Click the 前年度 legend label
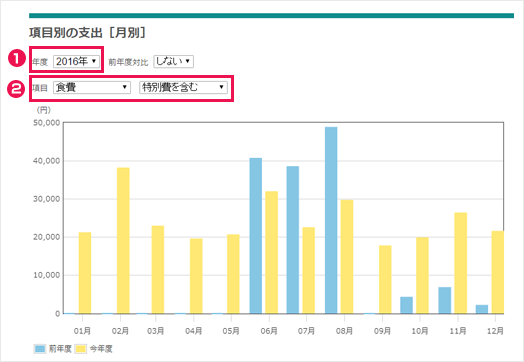Image resolution: width=524 pixels, height=362 pixels. tap(60, 349)
